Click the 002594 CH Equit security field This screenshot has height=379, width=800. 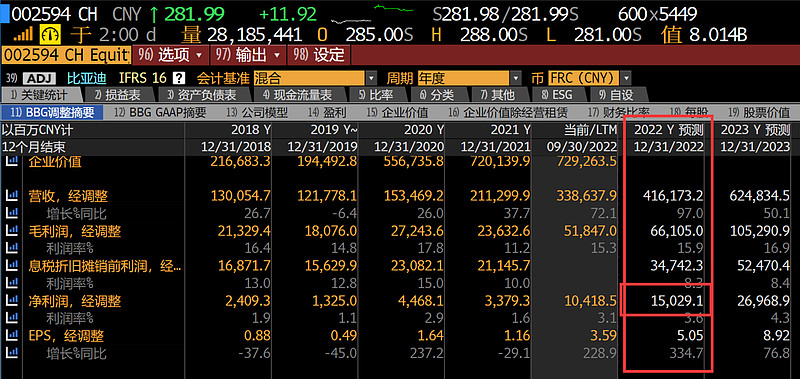click(66, 55)
